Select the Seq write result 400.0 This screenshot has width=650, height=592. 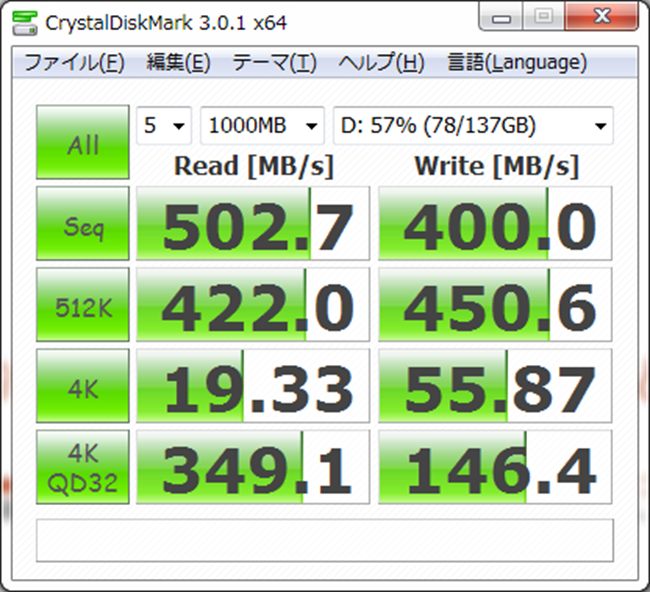[x=495, y=223]
